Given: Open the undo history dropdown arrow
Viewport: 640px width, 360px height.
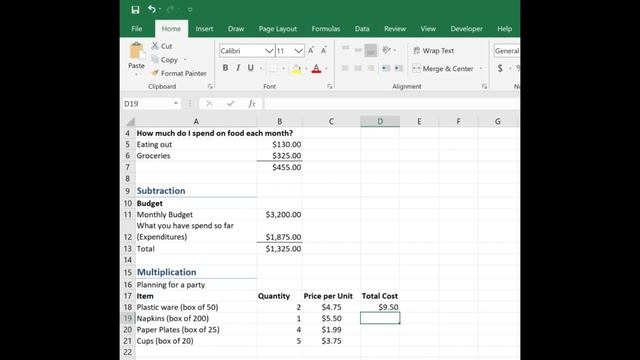Looking at the screenshot, I should coord(160,9).
